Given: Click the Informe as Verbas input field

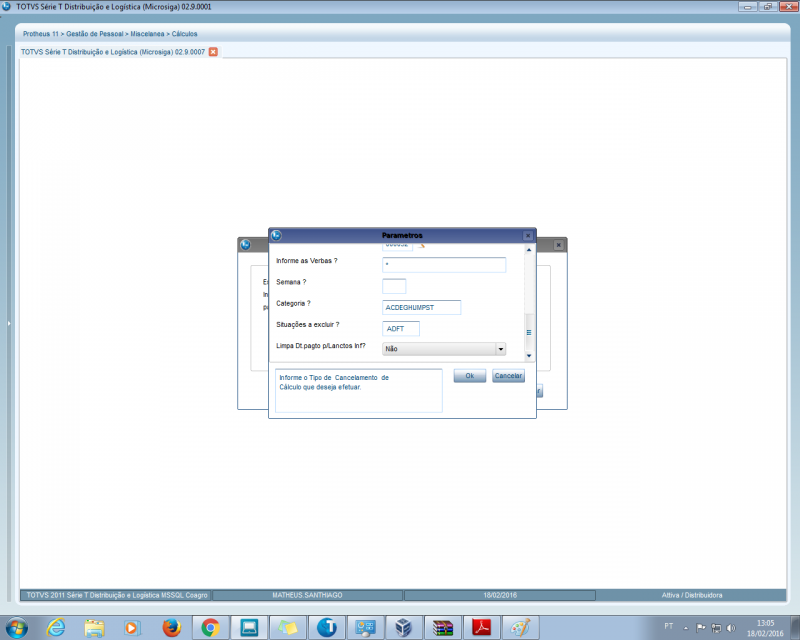Looking at the screenshot, I should coord(444,264).
